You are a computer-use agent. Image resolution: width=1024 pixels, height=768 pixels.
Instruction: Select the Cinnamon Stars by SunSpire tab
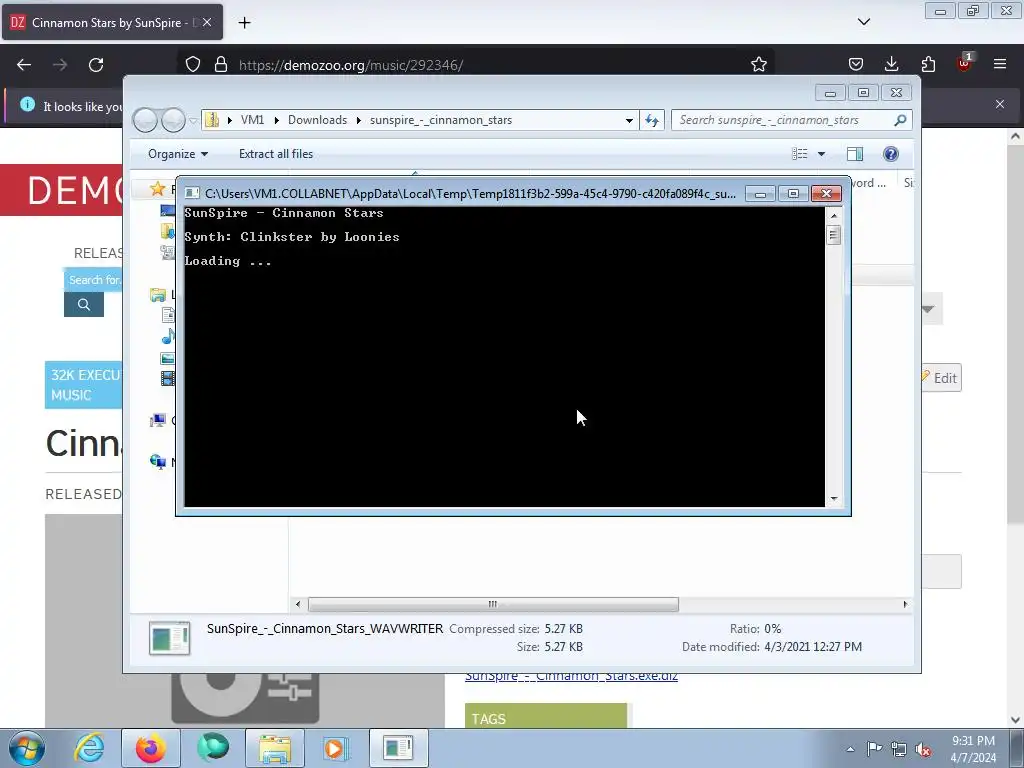click(112, 22)
